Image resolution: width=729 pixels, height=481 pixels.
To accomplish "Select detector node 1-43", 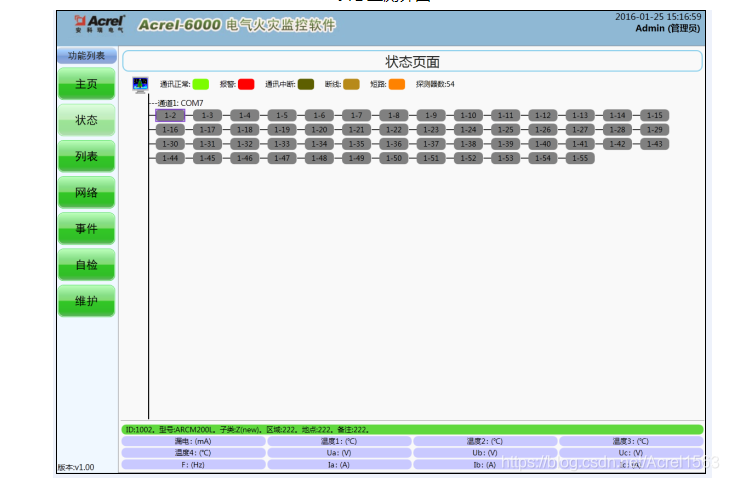I will click(x=655, y=144).
